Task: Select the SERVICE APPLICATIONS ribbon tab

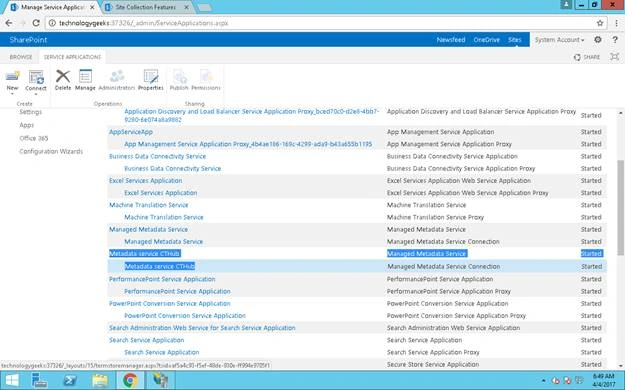Action: click(72, 57)
